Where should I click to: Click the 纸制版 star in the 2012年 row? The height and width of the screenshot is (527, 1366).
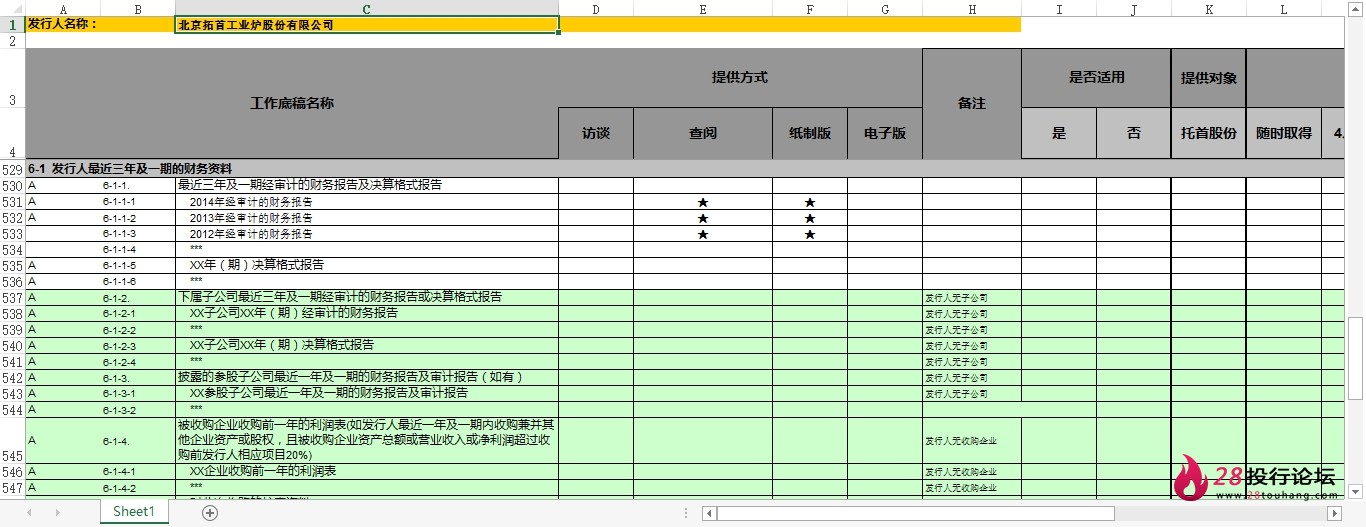810,234
